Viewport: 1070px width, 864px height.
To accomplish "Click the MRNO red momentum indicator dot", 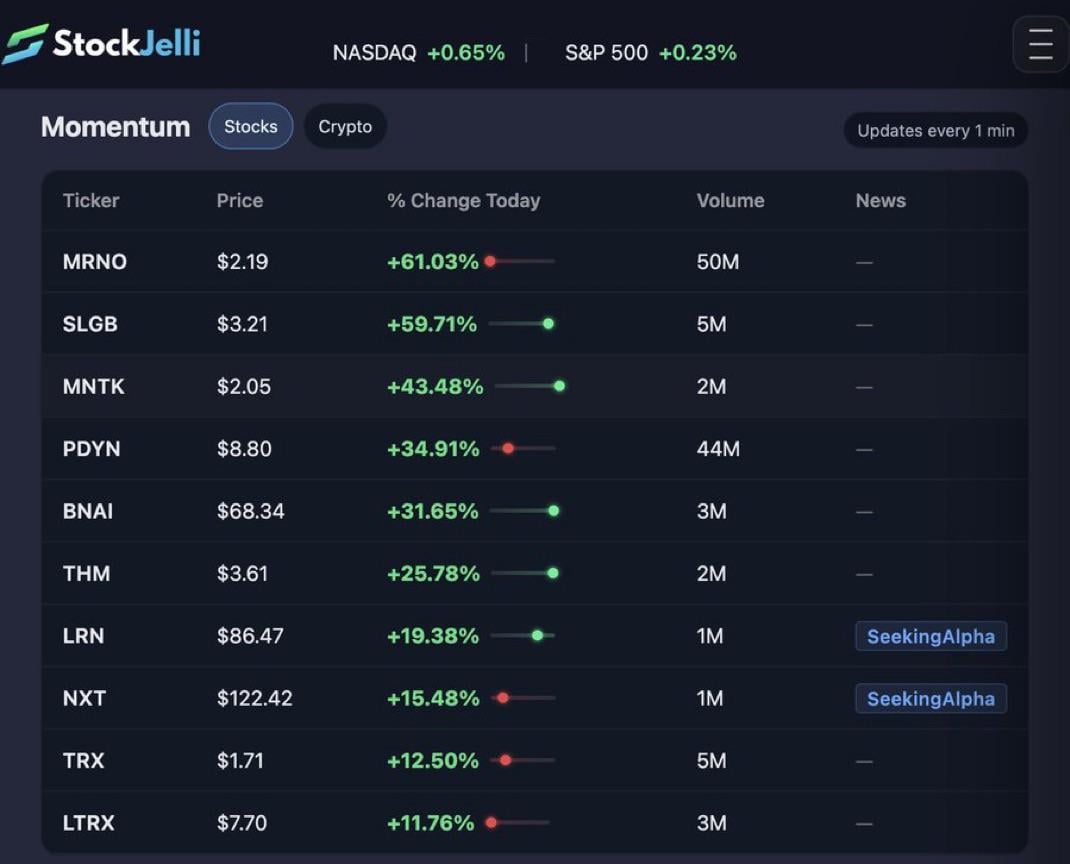I will [490, 261].
